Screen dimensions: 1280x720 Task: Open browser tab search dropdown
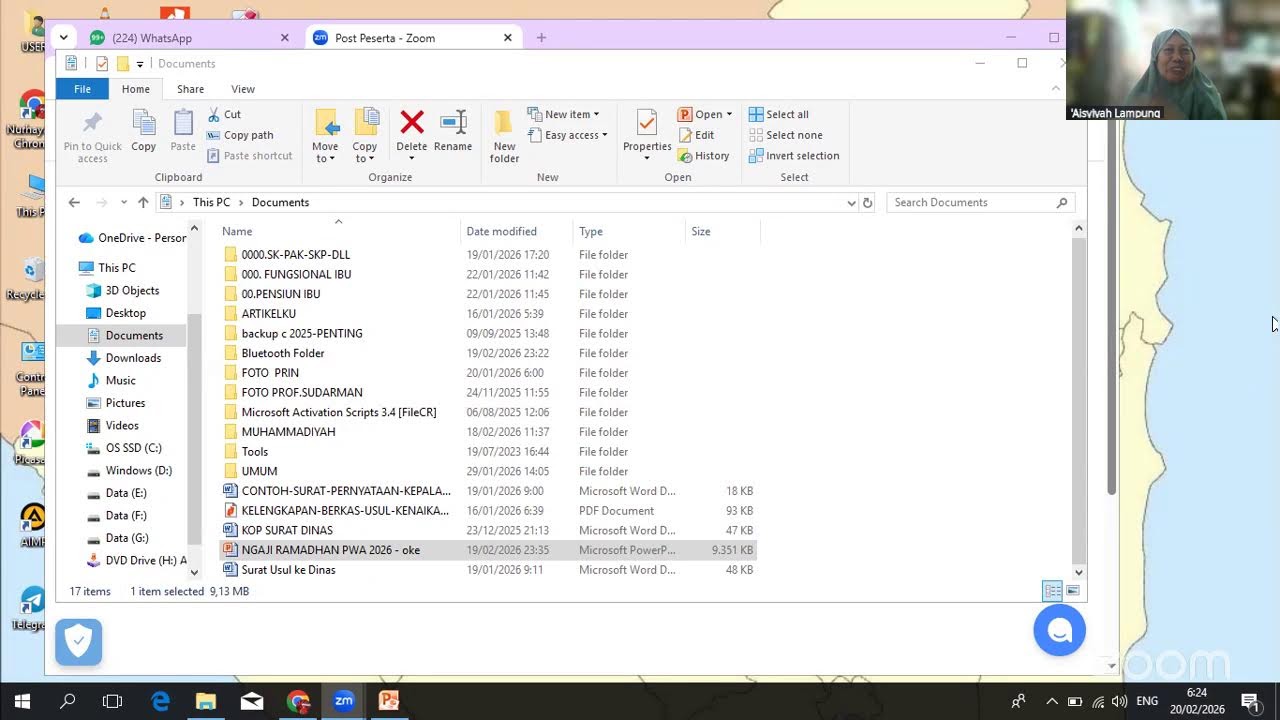pos(64,38)
